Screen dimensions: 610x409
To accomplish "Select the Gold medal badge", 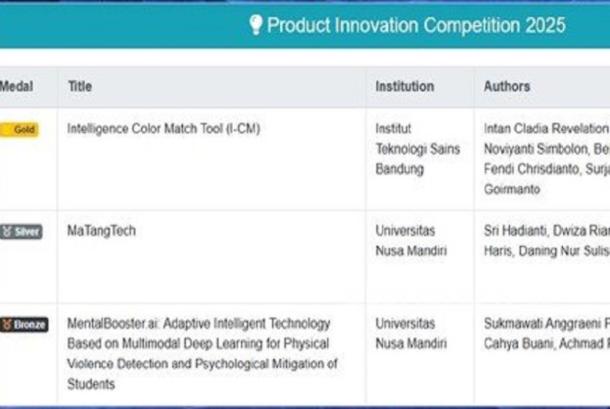I will (x=19, y=130).
